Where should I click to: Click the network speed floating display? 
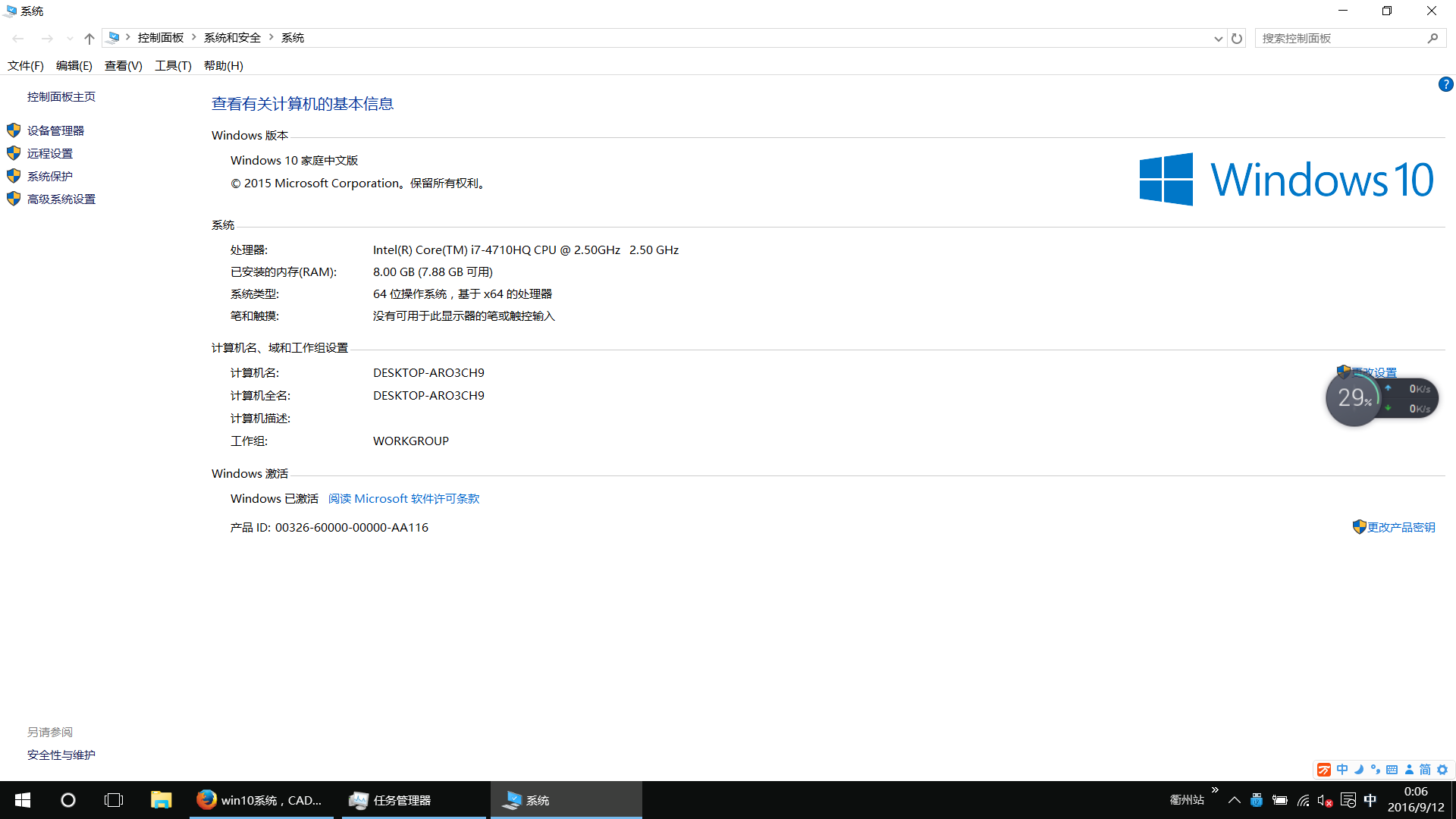(x=1410, y=399)
